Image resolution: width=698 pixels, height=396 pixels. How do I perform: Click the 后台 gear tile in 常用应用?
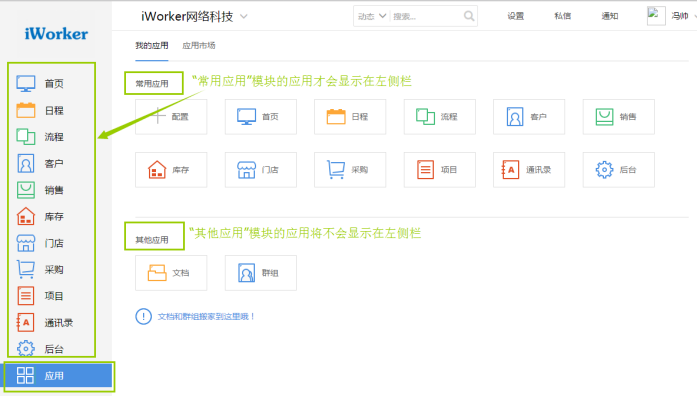click(618, 170)
